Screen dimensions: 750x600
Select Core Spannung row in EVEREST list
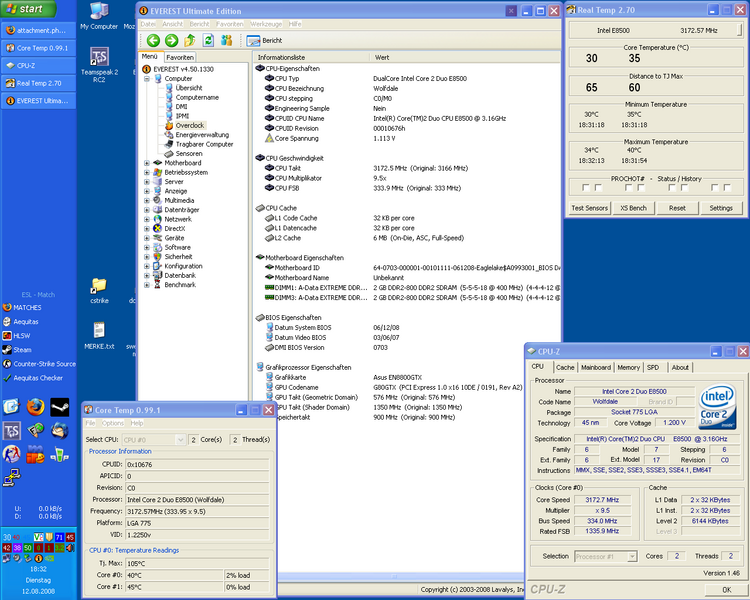407,139
